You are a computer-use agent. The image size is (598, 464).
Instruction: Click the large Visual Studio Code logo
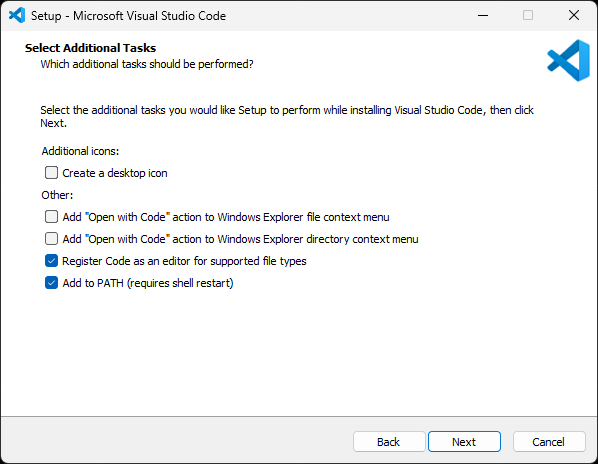click(568, 61)
